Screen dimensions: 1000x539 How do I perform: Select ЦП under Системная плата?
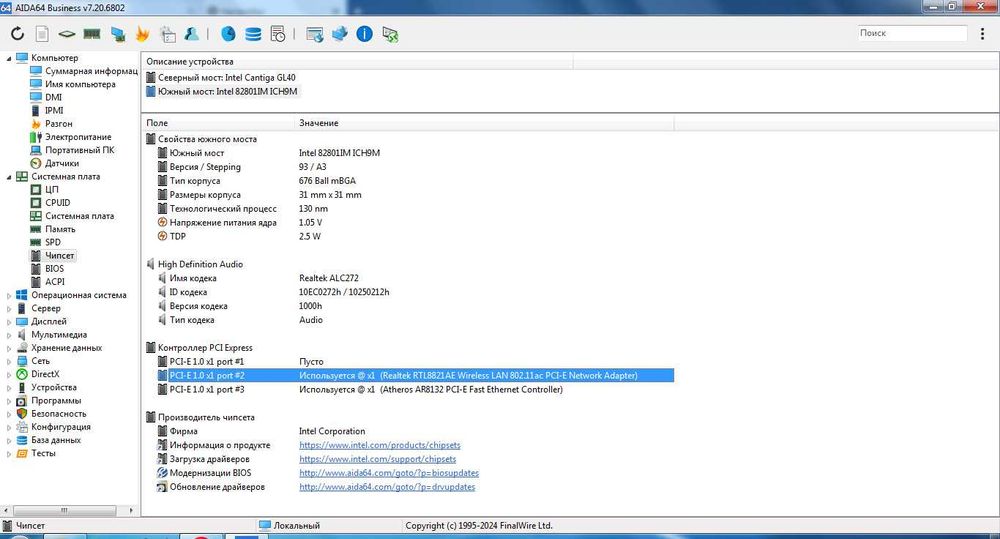pos(44,189)
